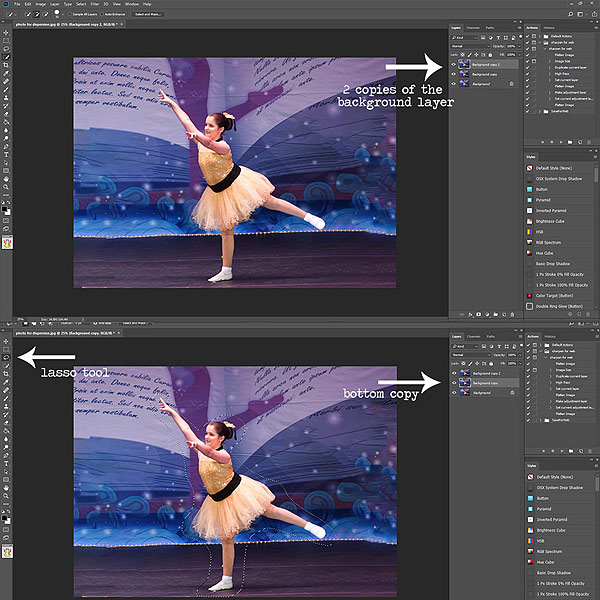Screen dimensions: 600x600
Task: Switch to Paths tab in lower window
Action: (x=491, y=336)
